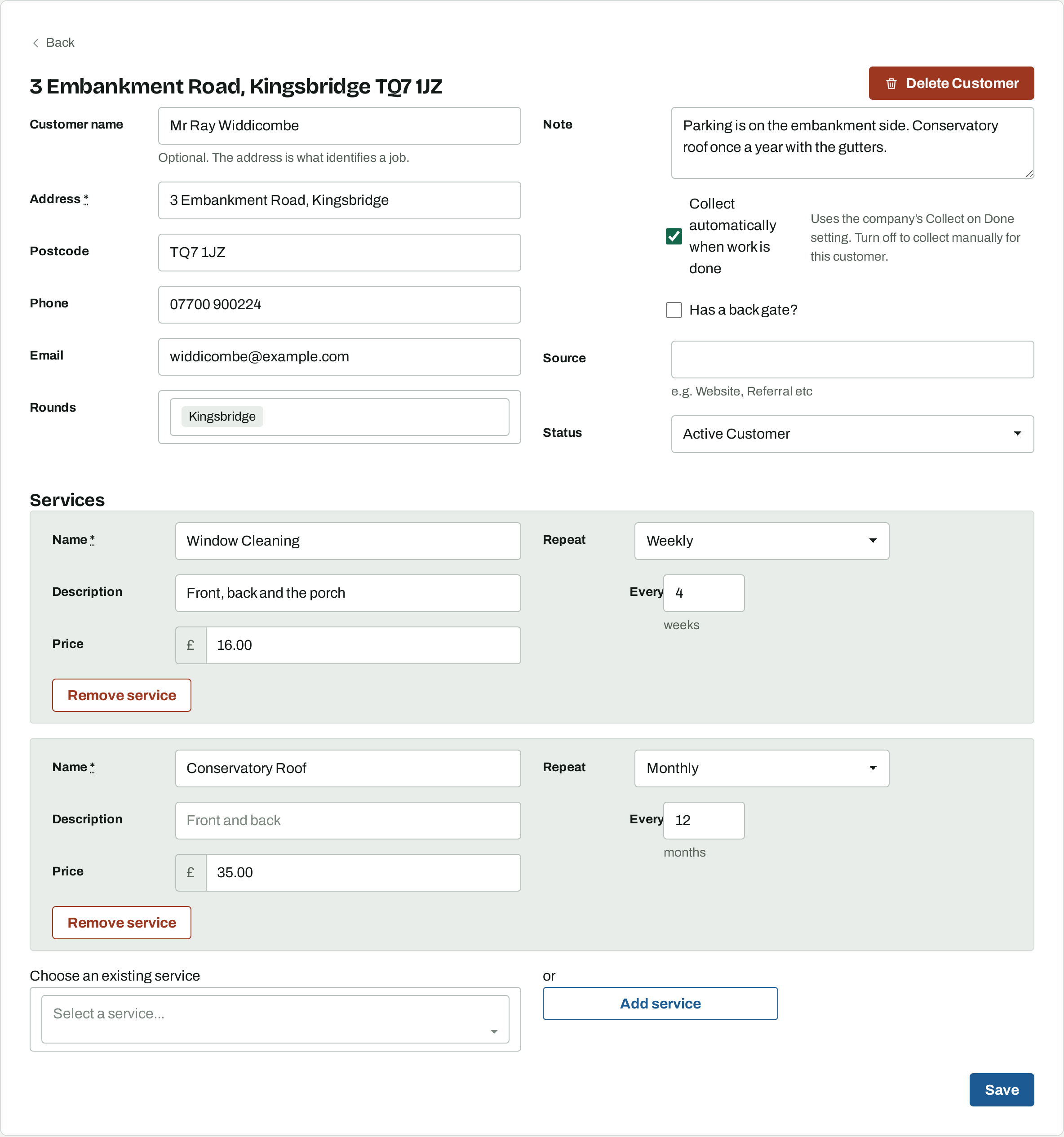Click the e.g. Website, Referral etc hint

point(741,391)
